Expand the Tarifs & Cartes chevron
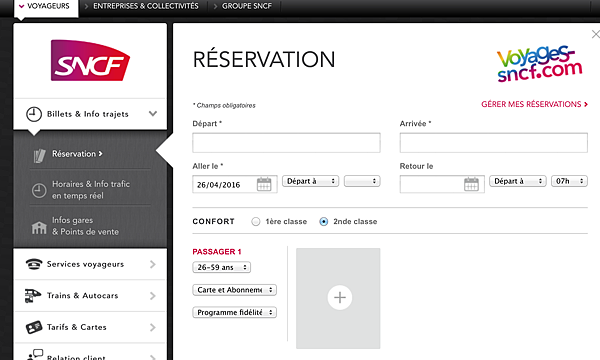The width and height of the screenshot is (600, 360). coord(153,327)
